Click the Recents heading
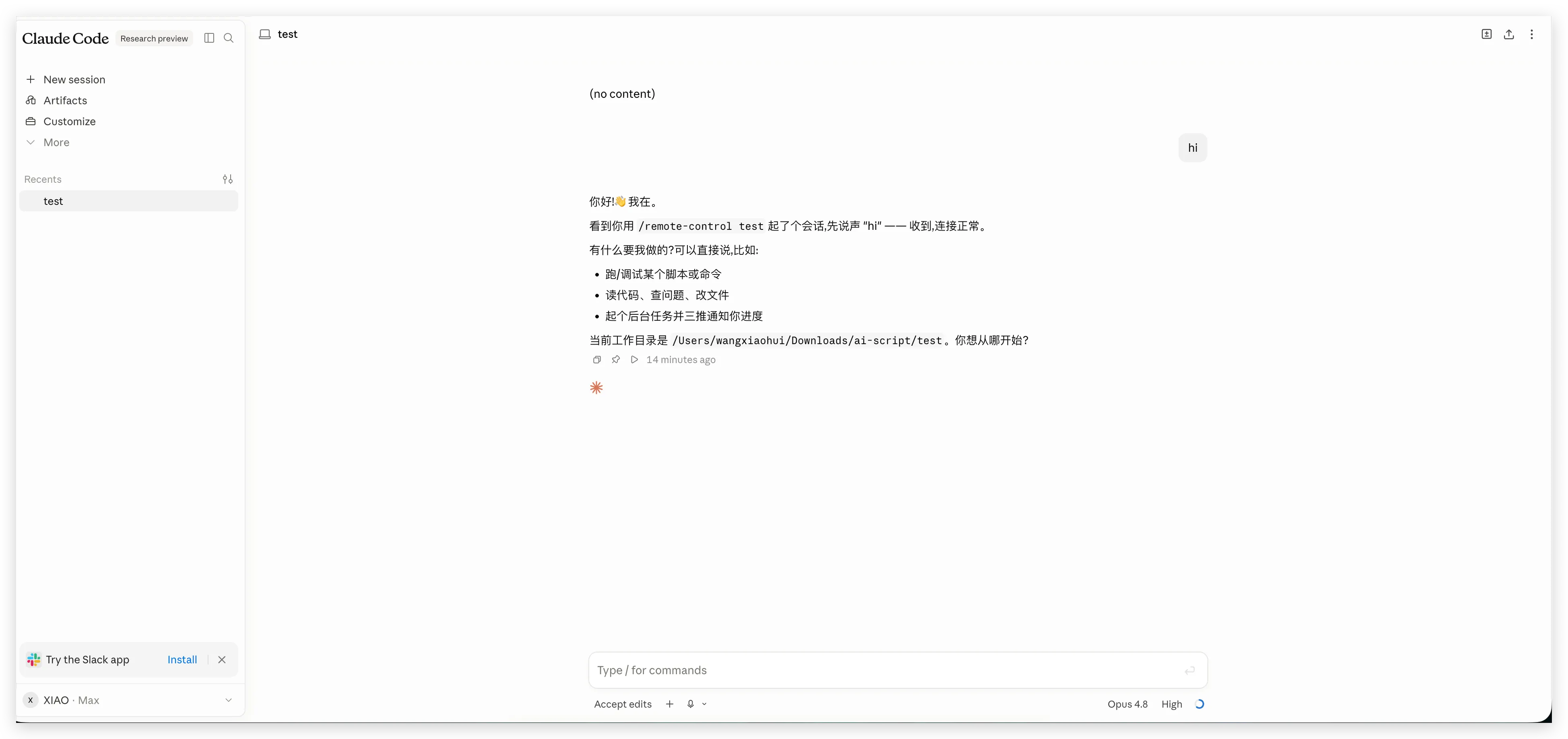This screenshot has width=1568, height=739. (43, 179)
